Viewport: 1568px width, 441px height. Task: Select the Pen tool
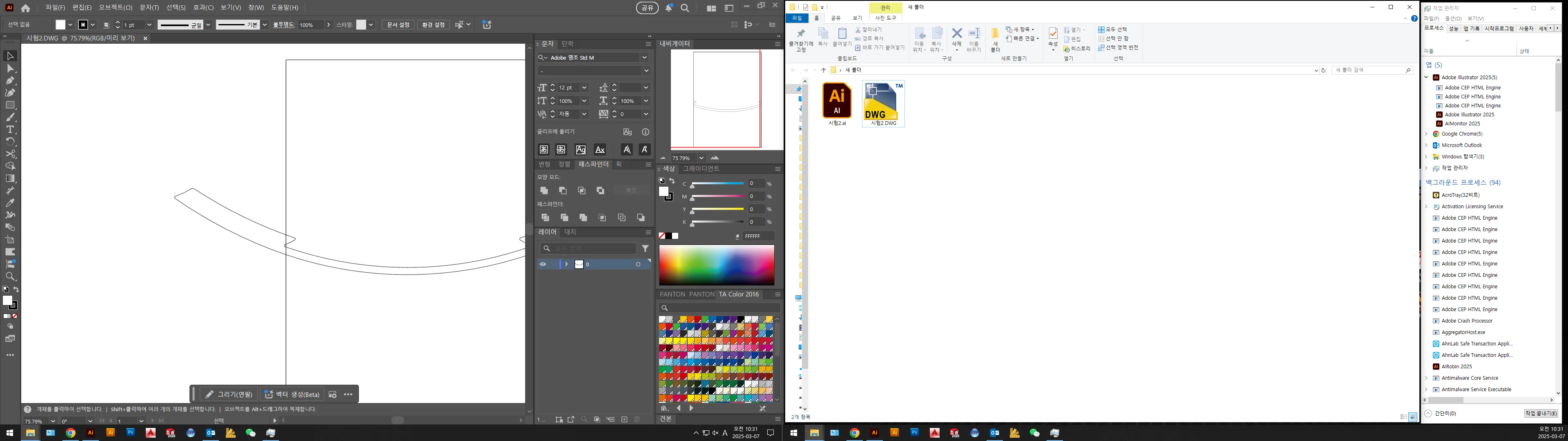[x=10, y=80]
